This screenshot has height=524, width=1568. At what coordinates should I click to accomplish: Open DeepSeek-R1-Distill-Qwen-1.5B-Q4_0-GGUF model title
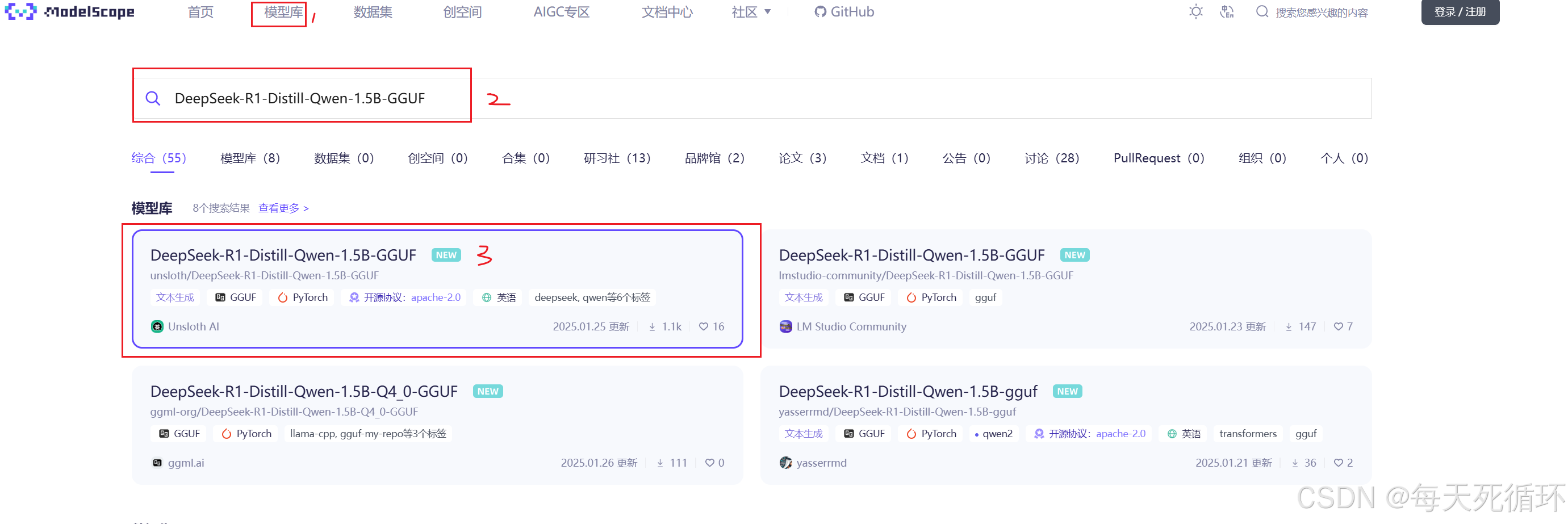point(304,391)
